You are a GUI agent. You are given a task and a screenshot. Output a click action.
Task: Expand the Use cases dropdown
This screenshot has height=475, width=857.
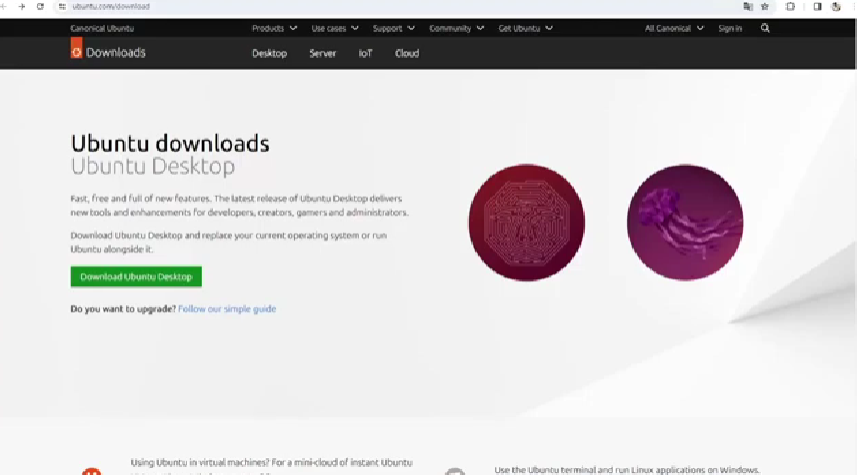click(335, 28)
